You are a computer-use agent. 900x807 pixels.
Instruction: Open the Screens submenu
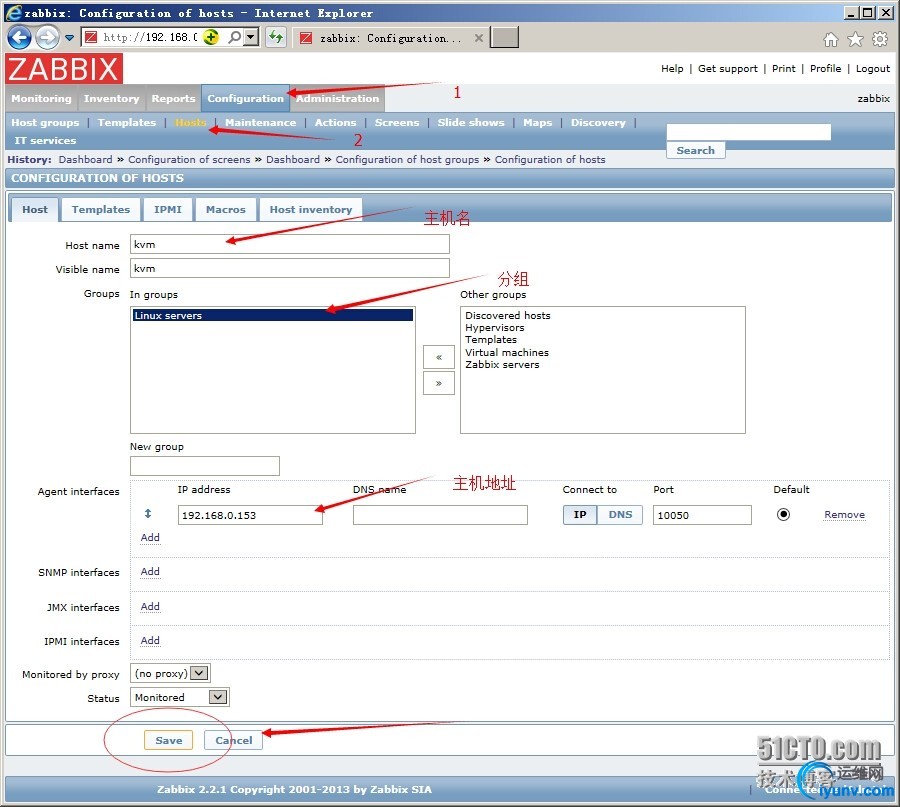point(397,123)
